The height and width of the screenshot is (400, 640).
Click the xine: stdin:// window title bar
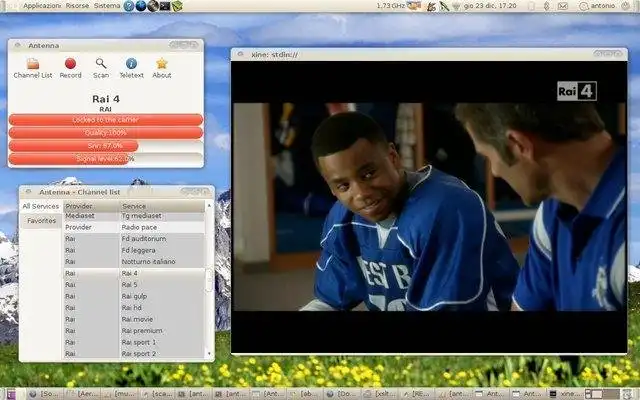pos(429,54)
